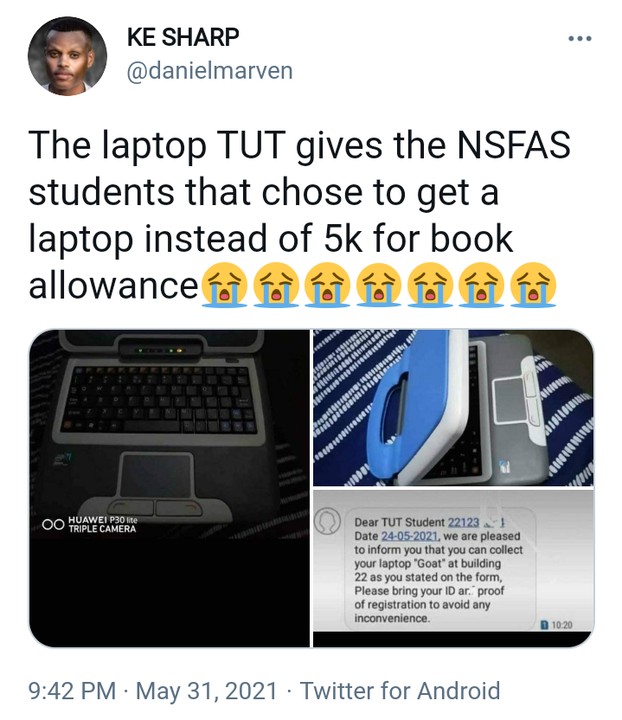Viewport: 622px width, 720px height.
Task: Click the SMS sender contact avatar icon
Action: 327,521
